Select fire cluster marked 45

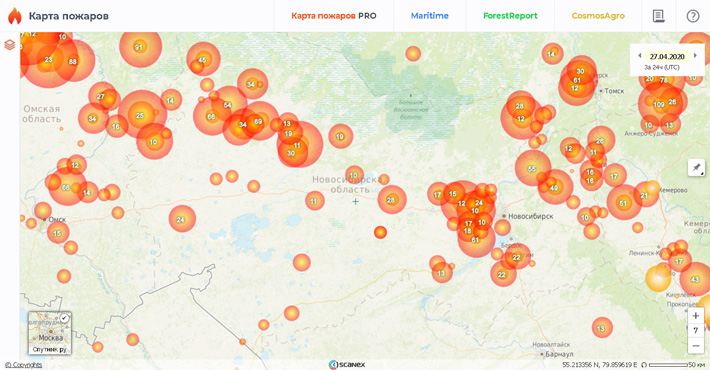tap(203, 59)
